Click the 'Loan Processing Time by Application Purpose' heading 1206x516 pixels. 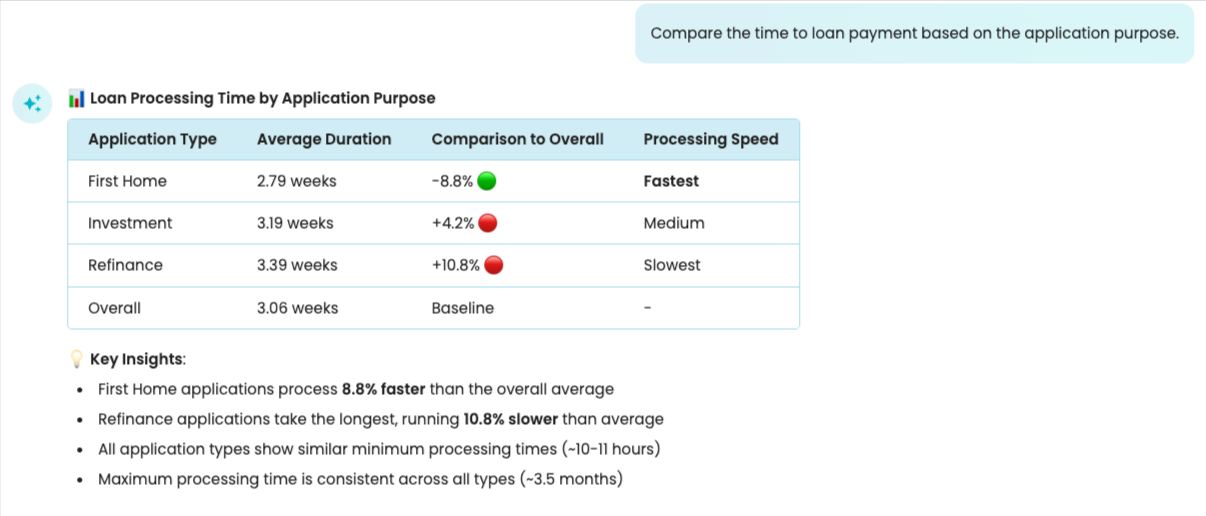click(262, 98)
